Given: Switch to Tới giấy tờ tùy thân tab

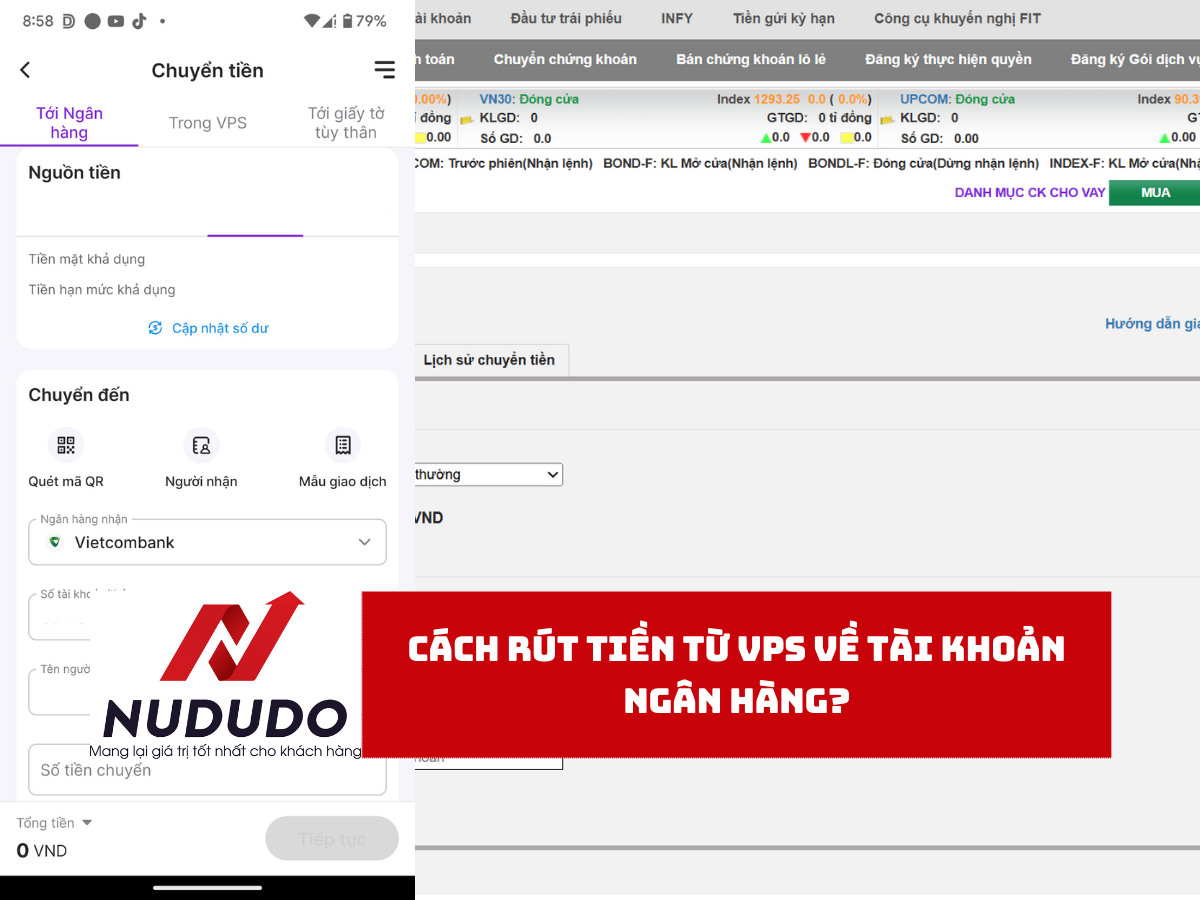Looking at the screenshot, I should coord(345,123).
